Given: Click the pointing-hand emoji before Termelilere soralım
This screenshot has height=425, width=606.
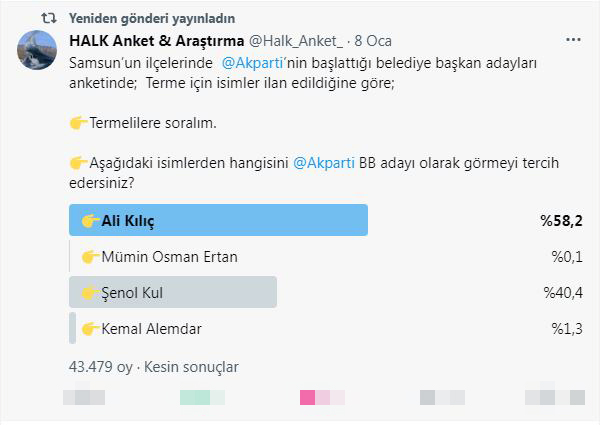Looking at the screenshot, I should pyautogui.click(x=78, y=123).
